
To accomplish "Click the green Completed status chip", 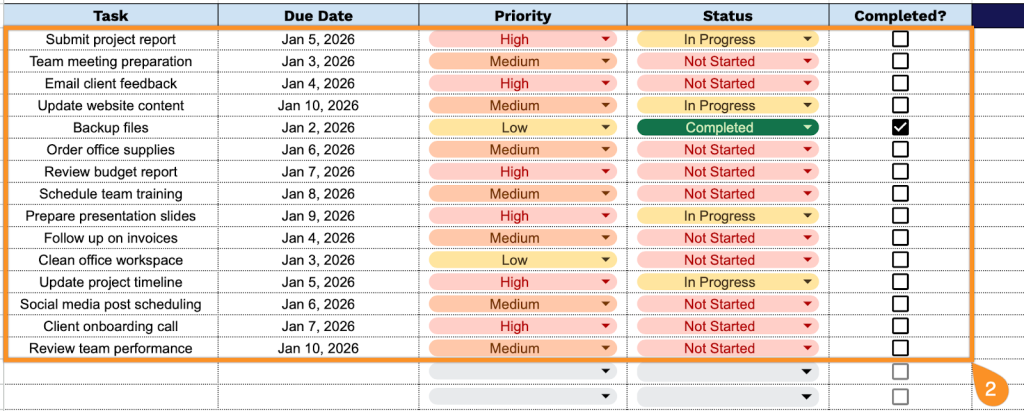I will click(x=720, y=128).
